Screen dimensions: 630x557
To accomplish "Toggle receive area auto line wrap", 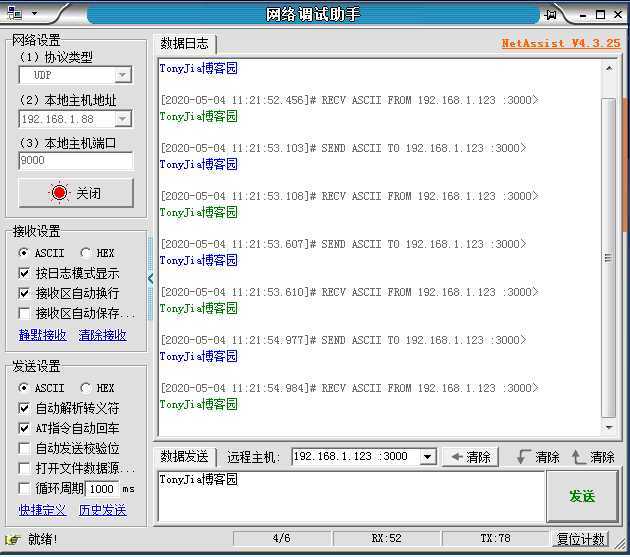I will 24,293.
